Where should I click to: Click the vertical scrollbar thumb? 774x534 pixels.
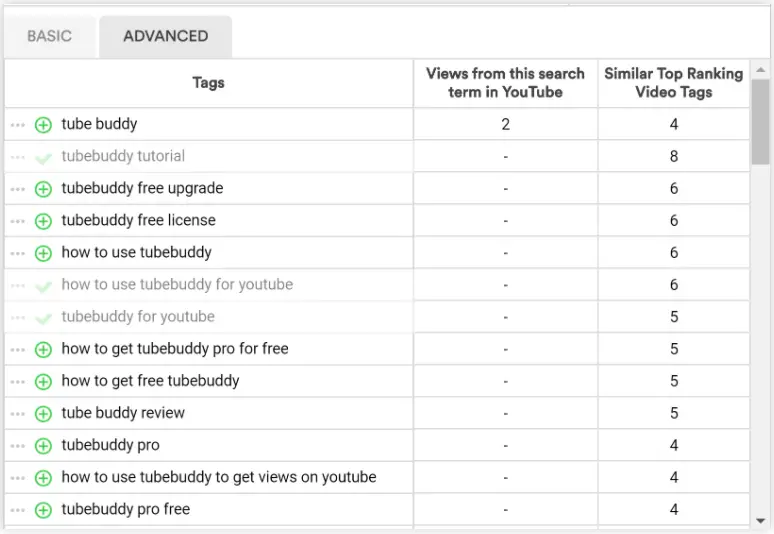(761, 120)
